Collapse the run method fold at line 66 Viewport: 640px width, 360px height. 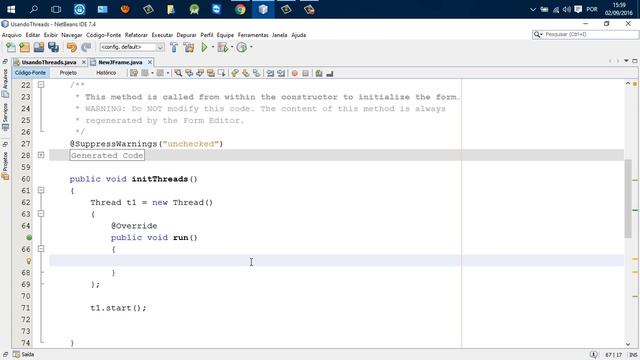click(x=41, y=249)
